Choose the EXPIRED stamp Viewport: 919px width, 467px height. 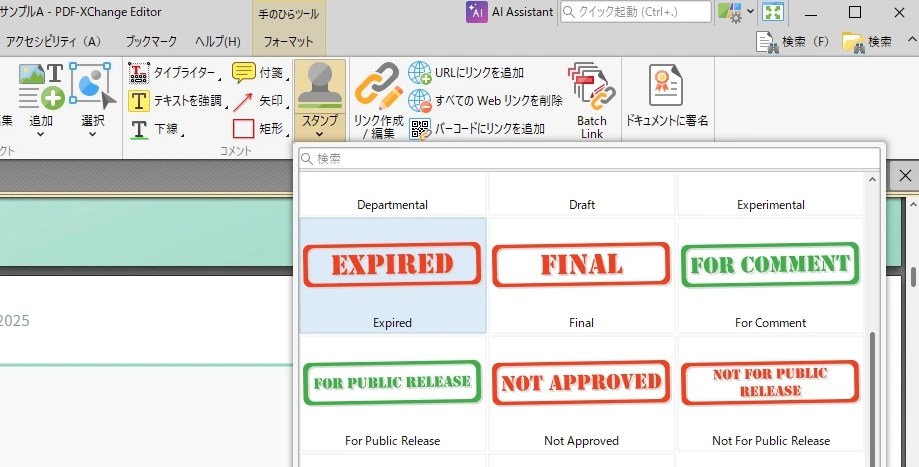(x=393, y=275)
